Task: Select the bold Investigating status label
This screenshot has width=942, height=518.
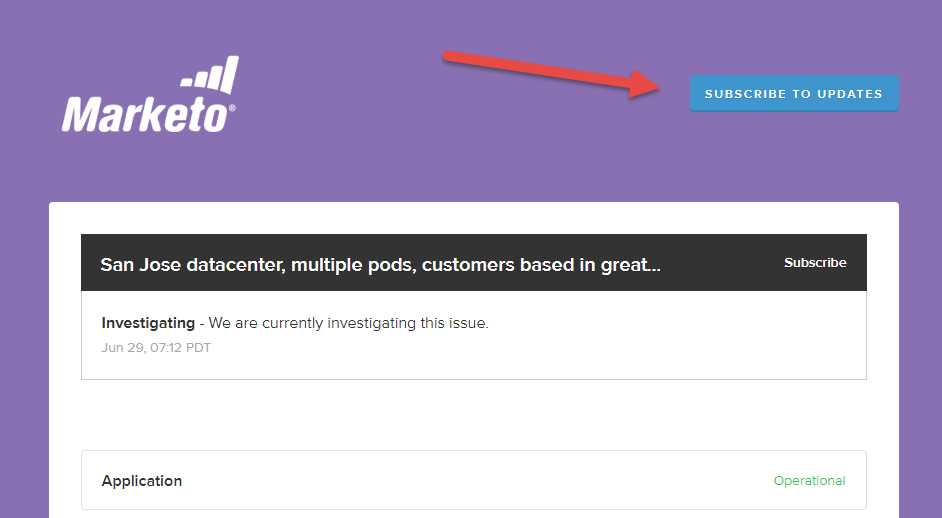Action: [148, 323]
